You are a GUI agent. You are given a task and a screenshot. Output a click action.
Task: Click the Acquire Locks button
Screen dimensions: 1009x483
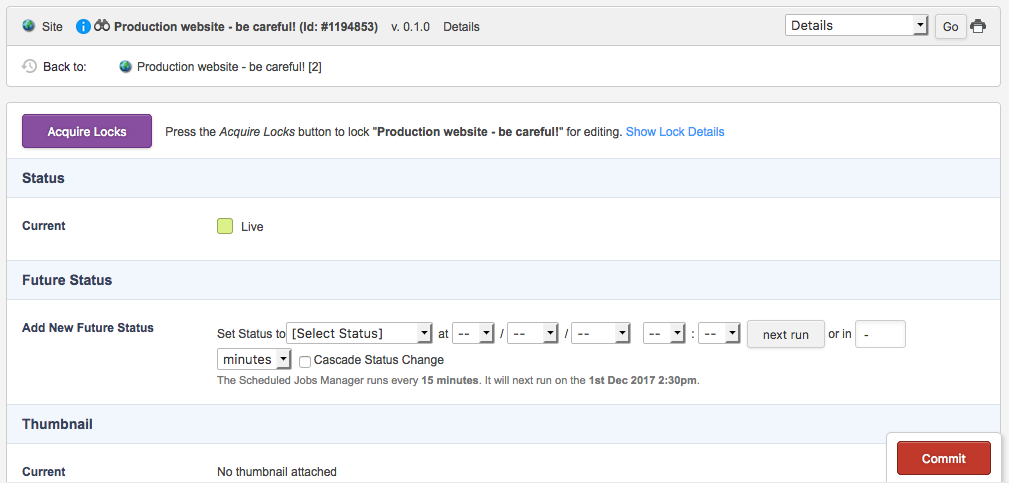point(87,131)
